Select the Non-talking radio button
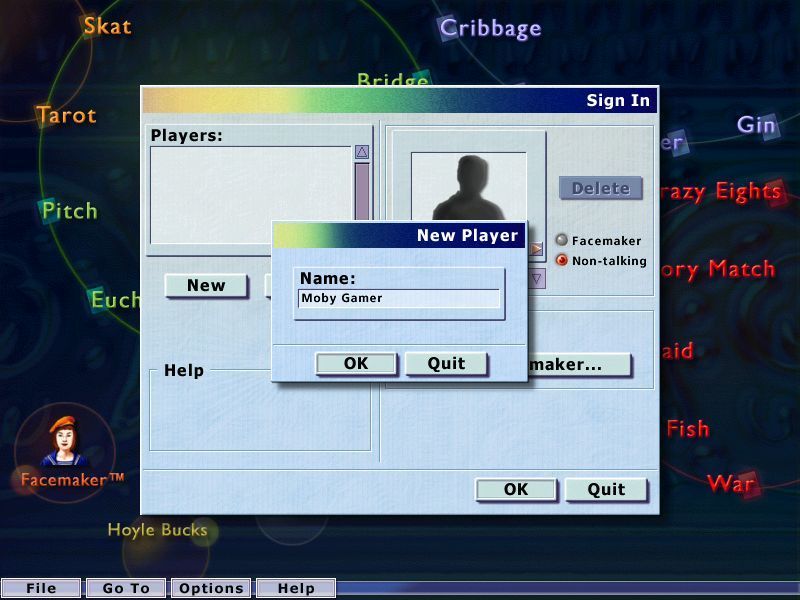This screenshot has width=800, height=600. pos(562,258)
